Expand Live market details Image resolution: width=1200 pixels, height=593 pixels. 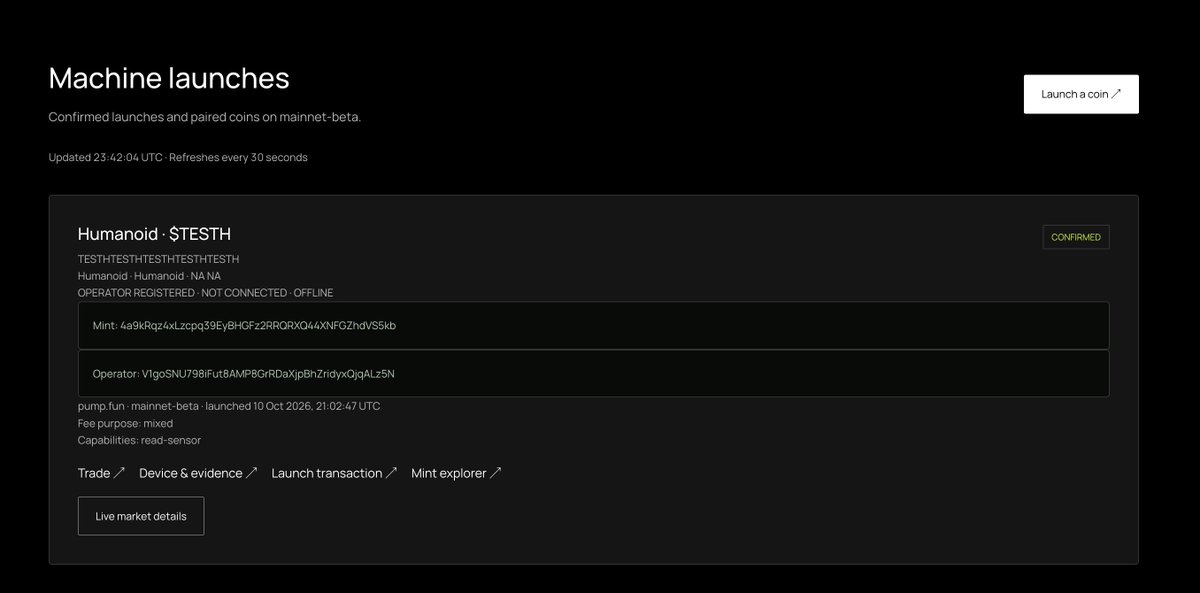(141, 516)
